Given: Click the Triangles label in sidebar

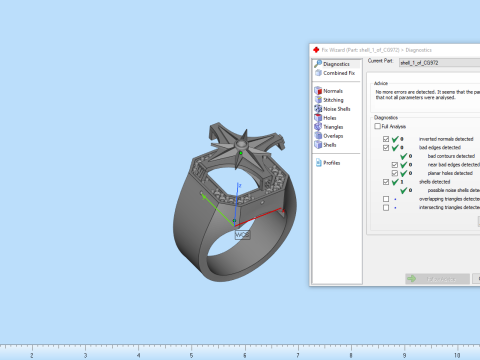Looking at the screenshot, I should click(333, 127).
